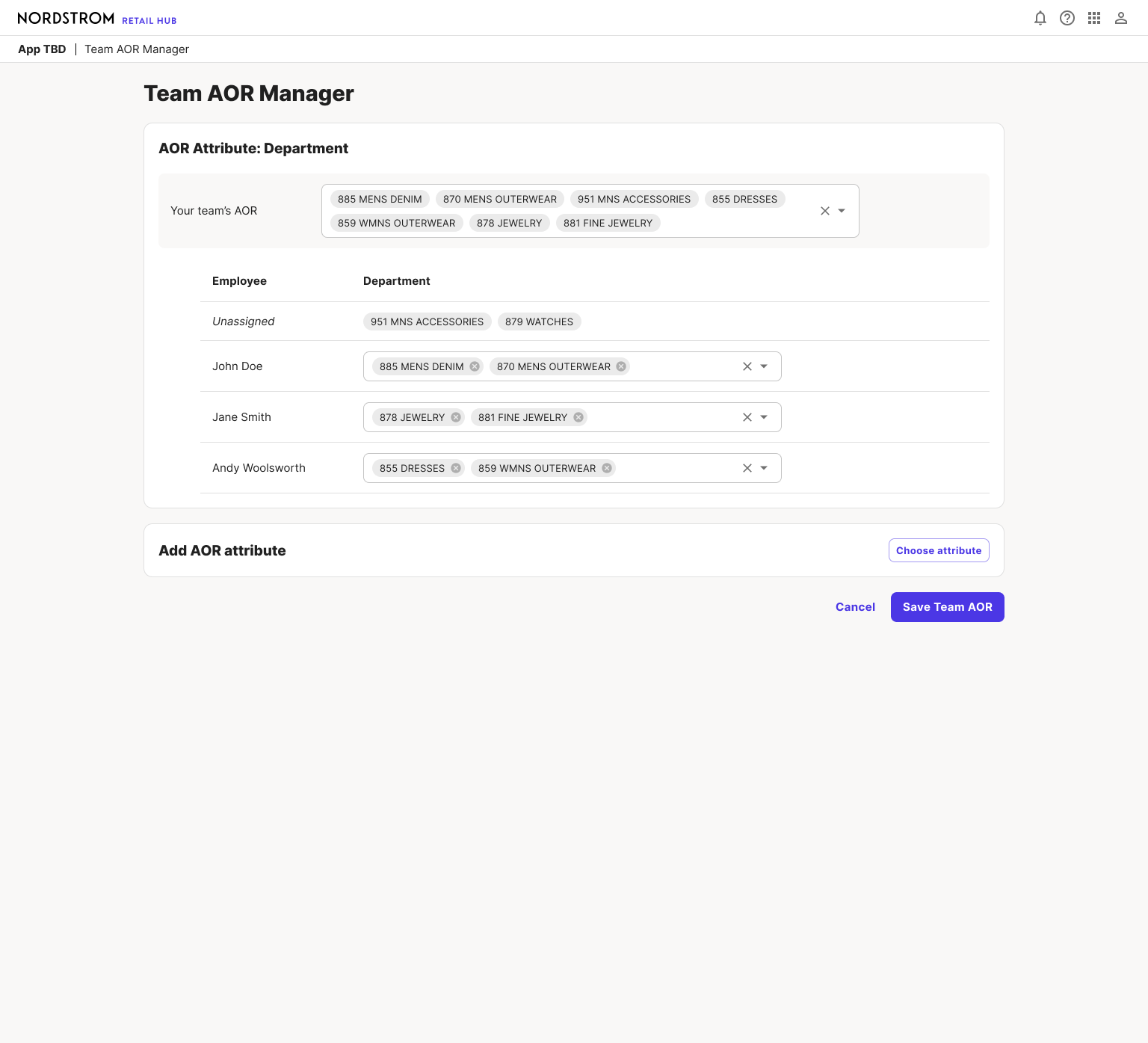Clear all of Andy Woolsworth's departments
The image size is (1148, 1043).
tap(747, 468)
